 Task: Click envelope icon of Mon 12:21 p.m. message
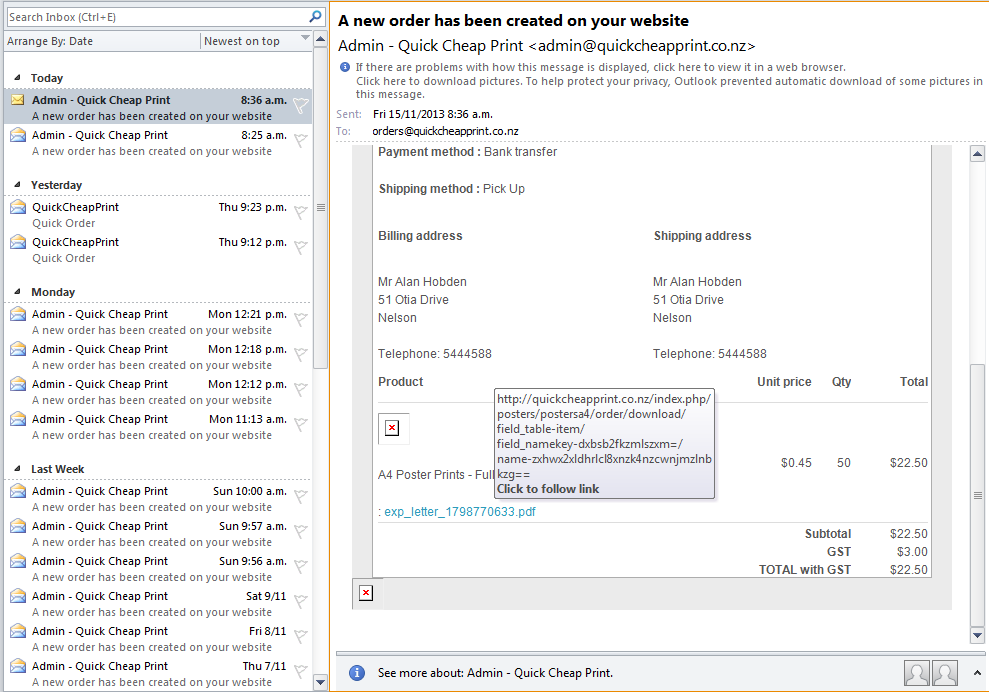point(18,314)
